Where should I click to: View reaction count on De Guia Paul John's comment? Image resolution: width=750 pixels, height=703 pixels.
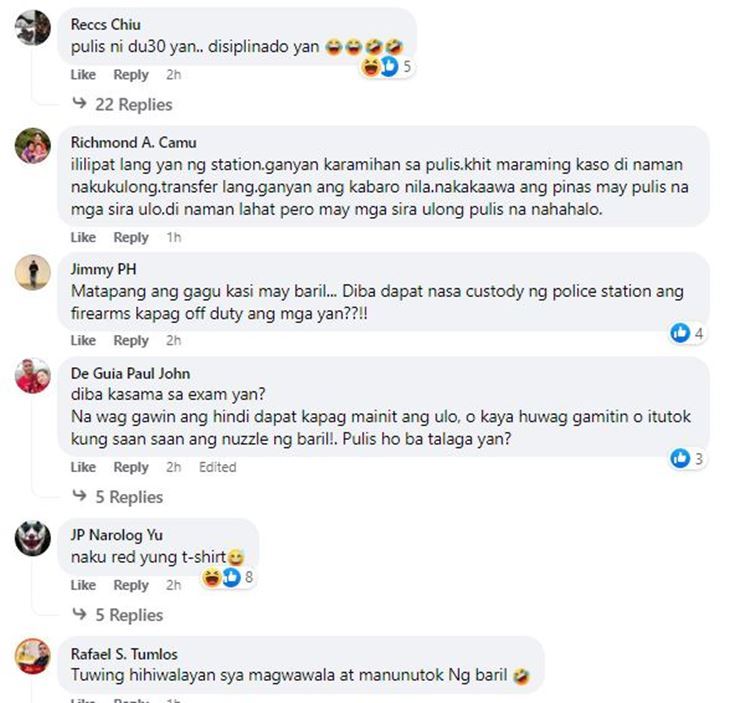click(x=687, y=459)
